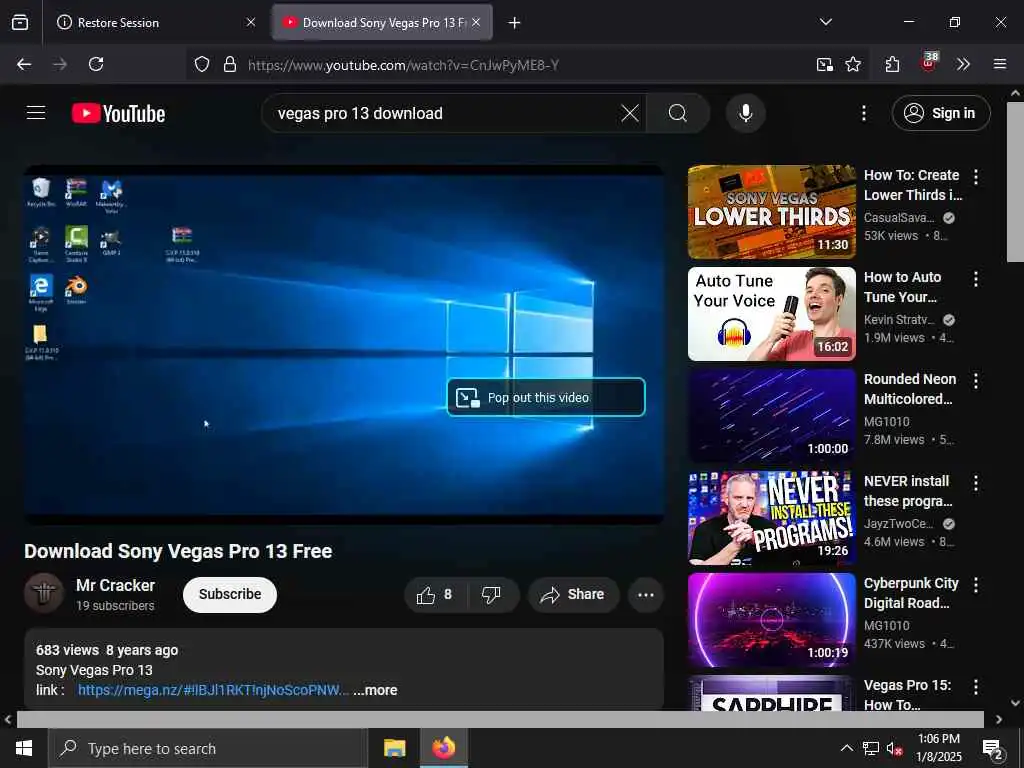Open YouTube settings three-dot menu
The width and height of the screenshot is (1024, 768).
click(x=863, y=113)
